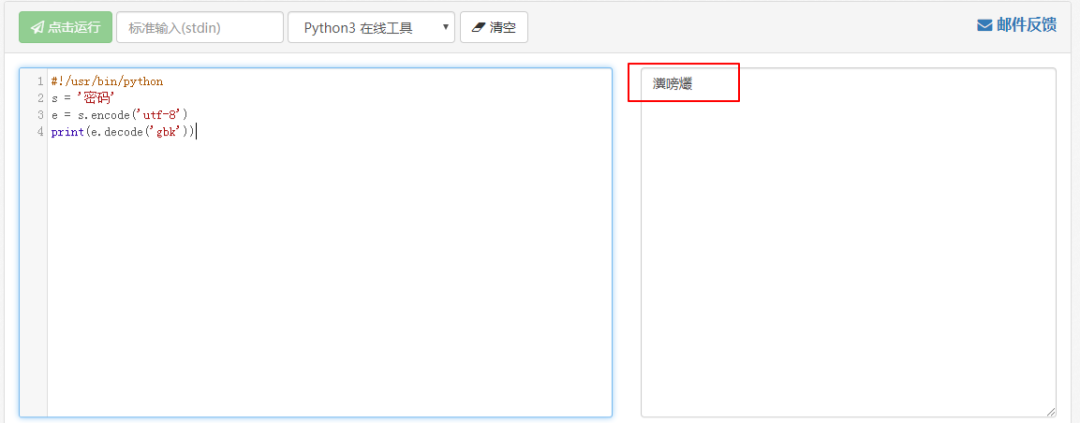Click line number 1 in gutter
This screenshot has width=1080, height=423.
[x=41, y=81]
